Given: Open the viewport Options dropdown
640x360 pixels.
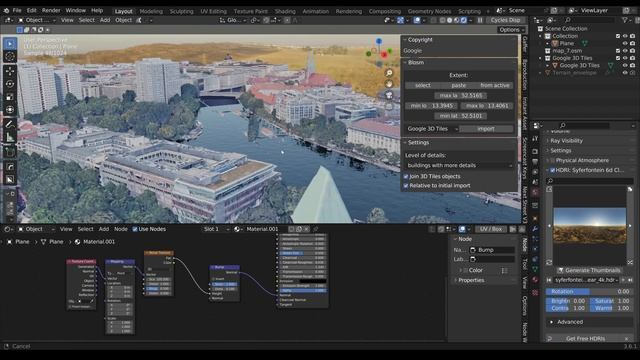Looking at the screenshot, I should (511, 30).
